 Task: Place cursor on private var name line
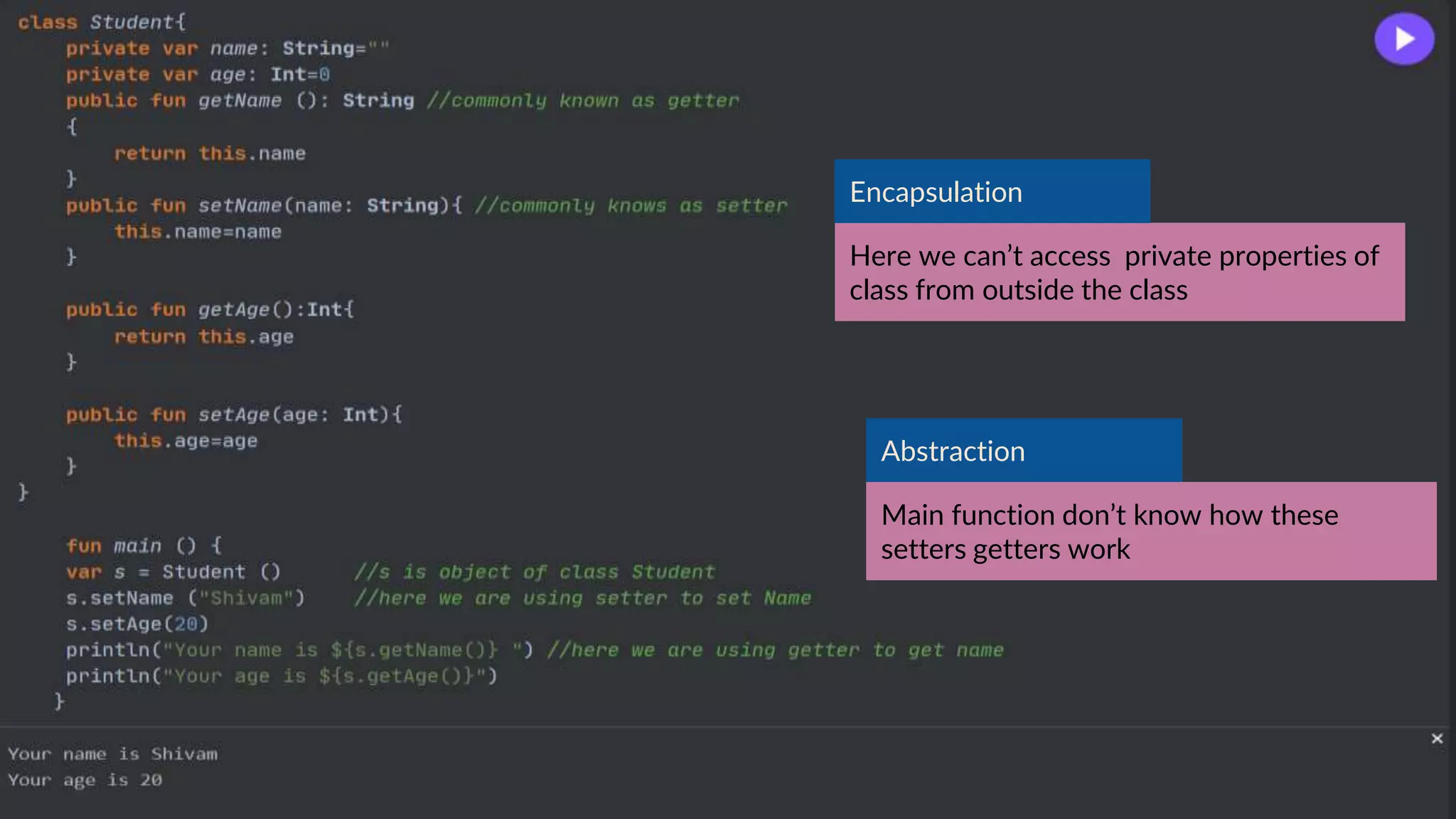tap(227, 48)
